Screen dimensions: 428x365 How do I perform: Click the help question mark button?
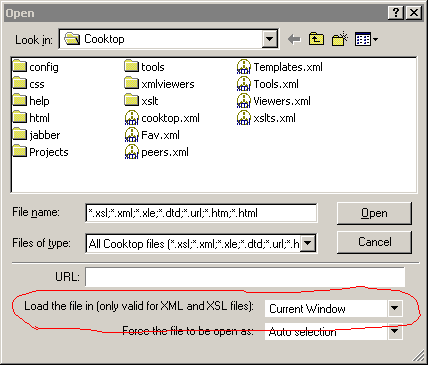(x=396, y=13)
